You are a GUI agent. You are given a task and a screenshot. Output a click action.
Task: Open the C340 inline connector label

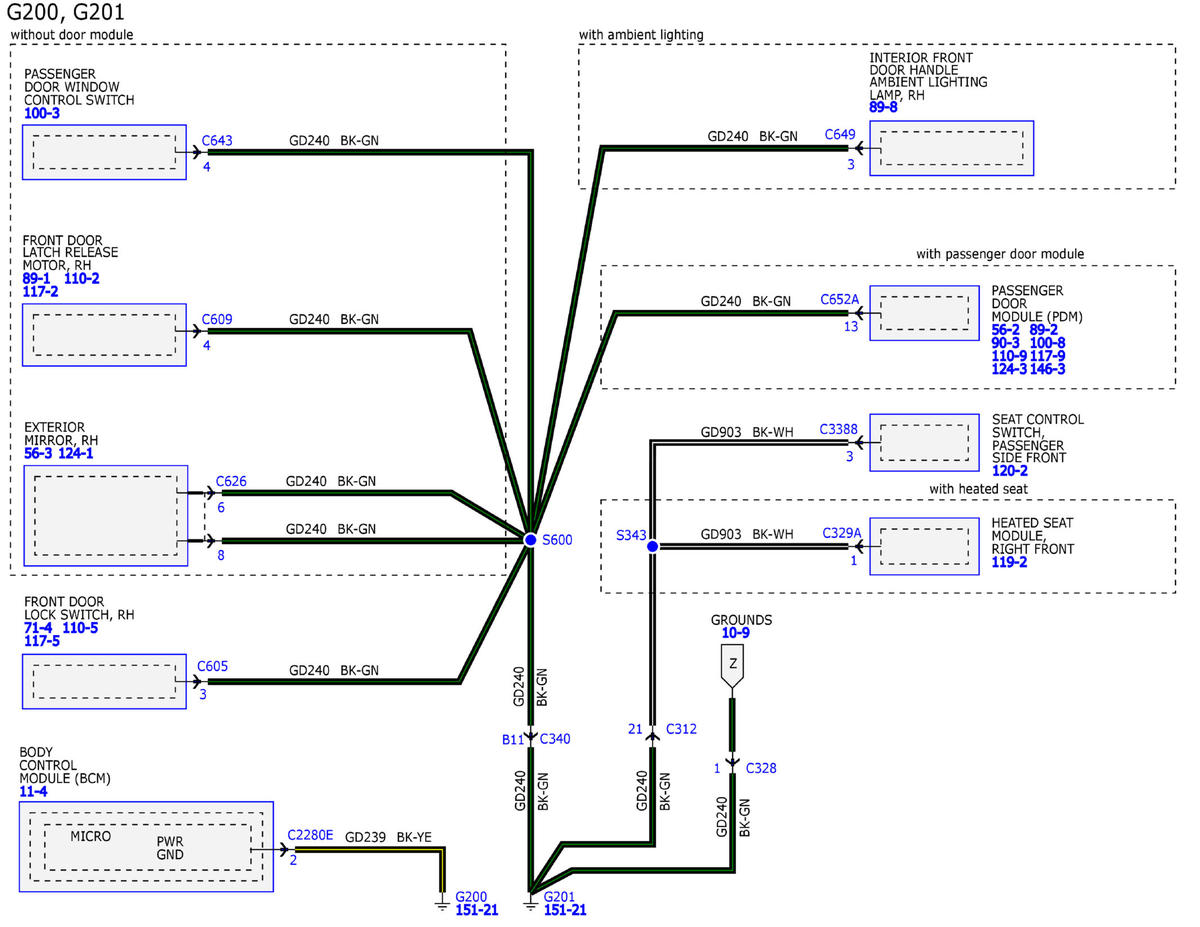[x=555, y=739]
